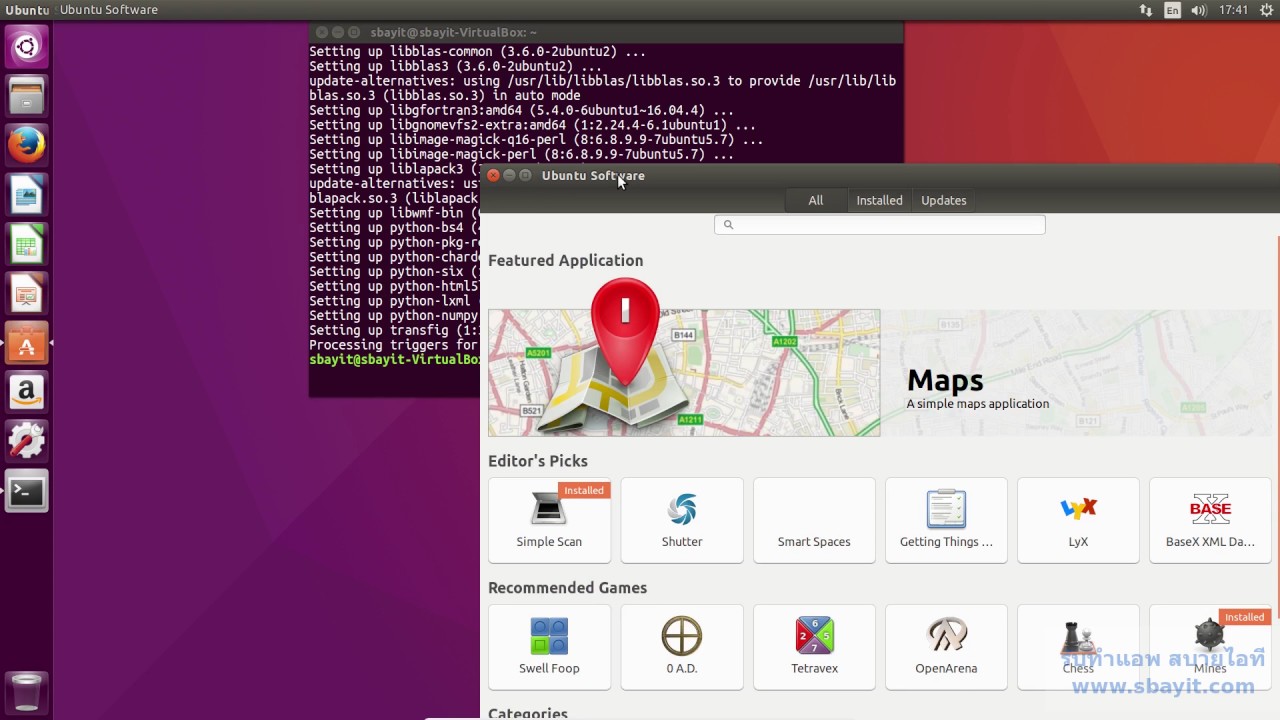Open LibreOffice Calc in the launcher
Viewport: 1280px width, 720px height.
coord(26,245)
